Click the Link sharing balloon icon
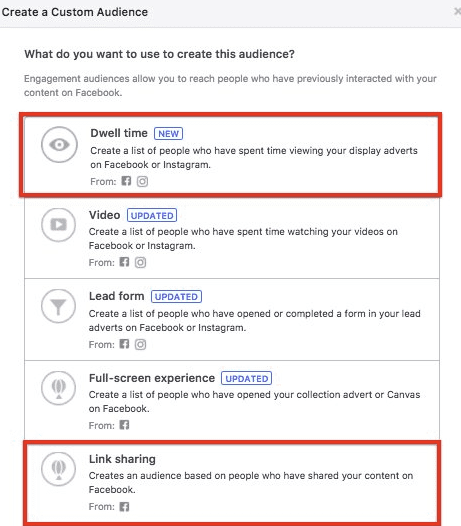 59,469
